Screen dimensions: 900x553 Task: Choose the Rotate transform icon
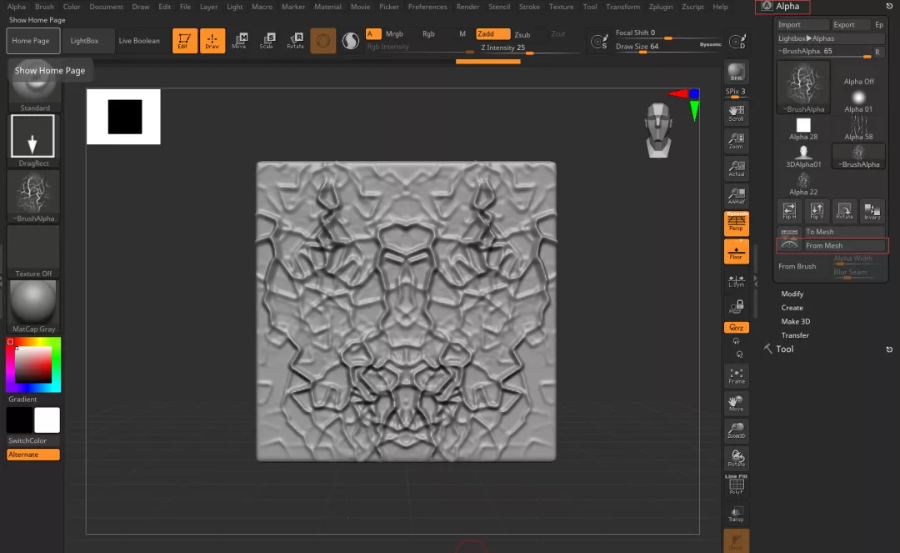pyautogui.click(x=295, y=41)
